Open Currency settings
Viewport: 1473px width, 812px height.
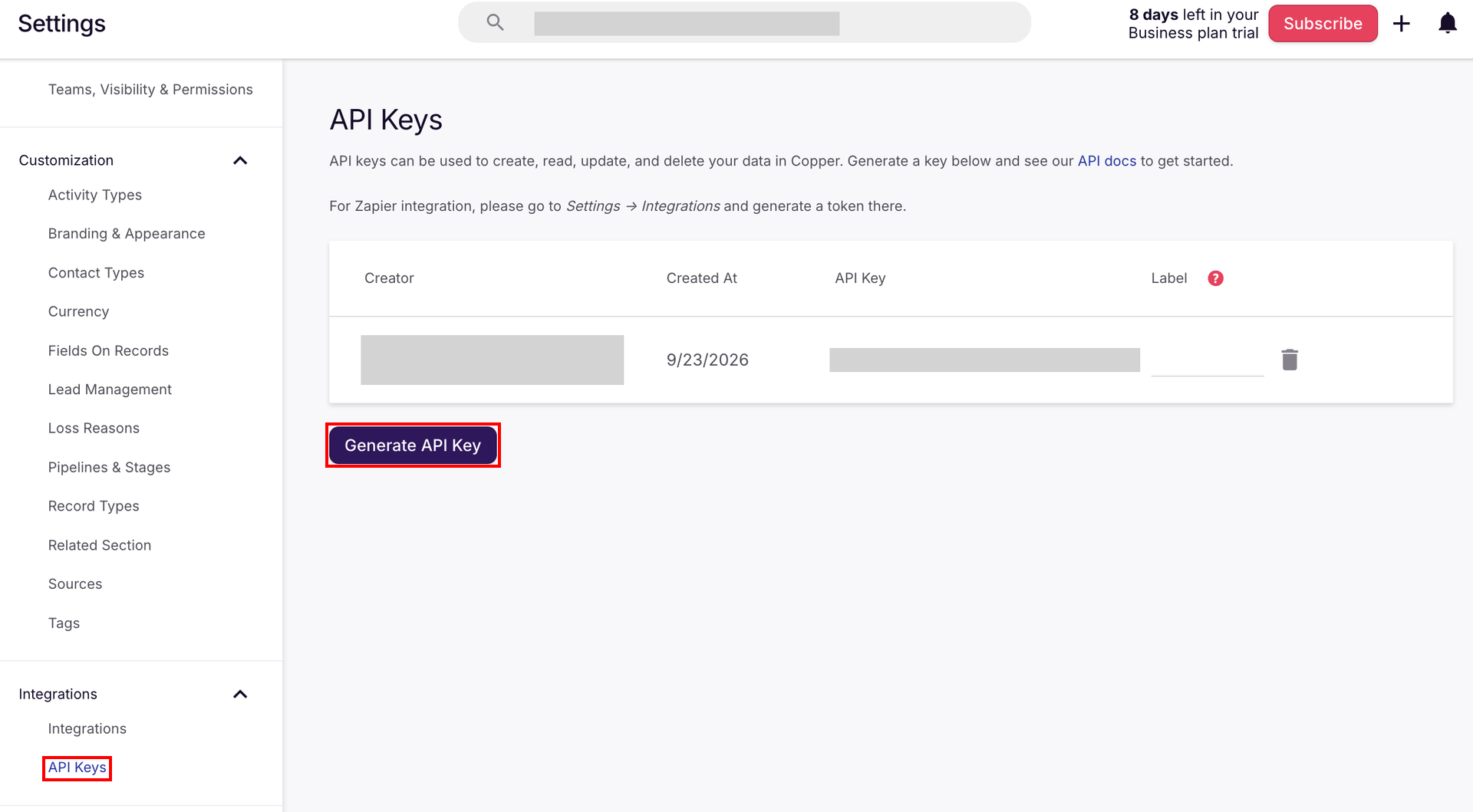(x=78, y=311)
